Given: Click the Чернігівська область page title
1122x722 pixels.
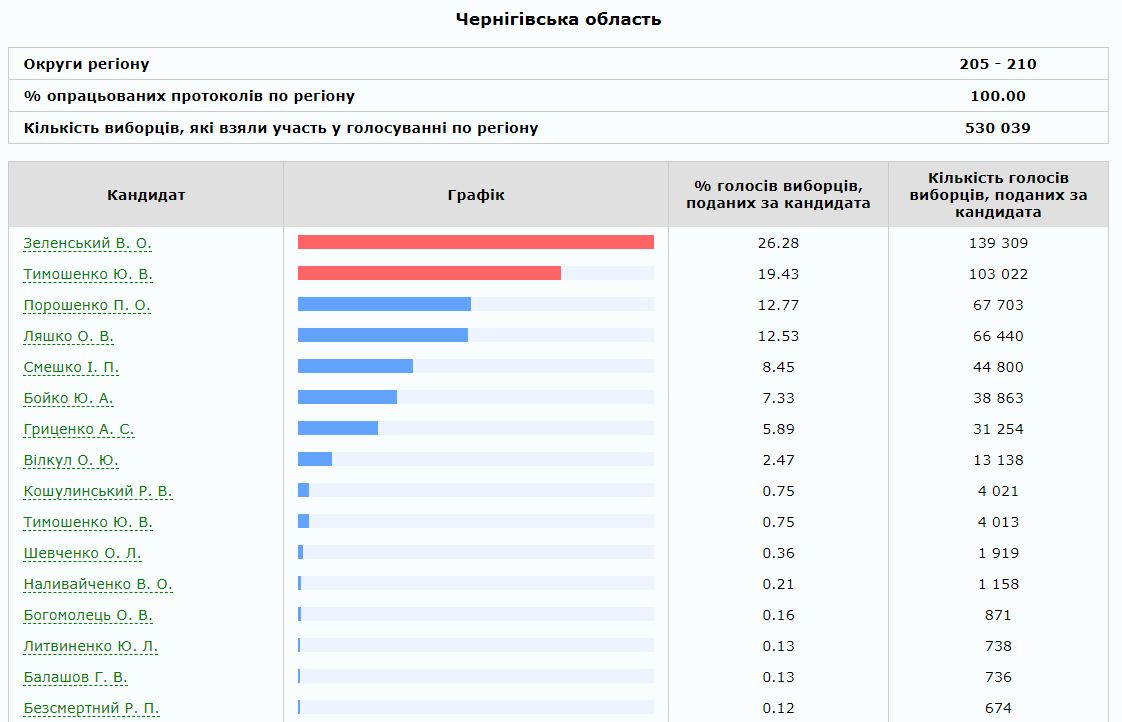Looking at the screenshot, I should [x=560, y=17].
